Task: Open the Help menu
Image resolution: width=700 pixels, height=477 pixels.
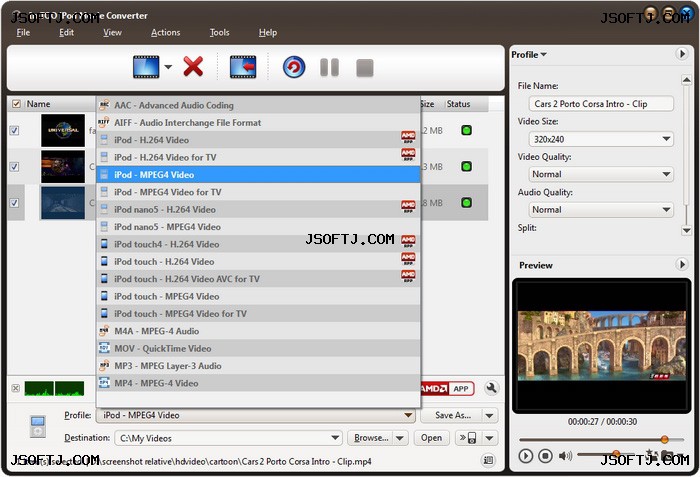Action: coord(268,32)
